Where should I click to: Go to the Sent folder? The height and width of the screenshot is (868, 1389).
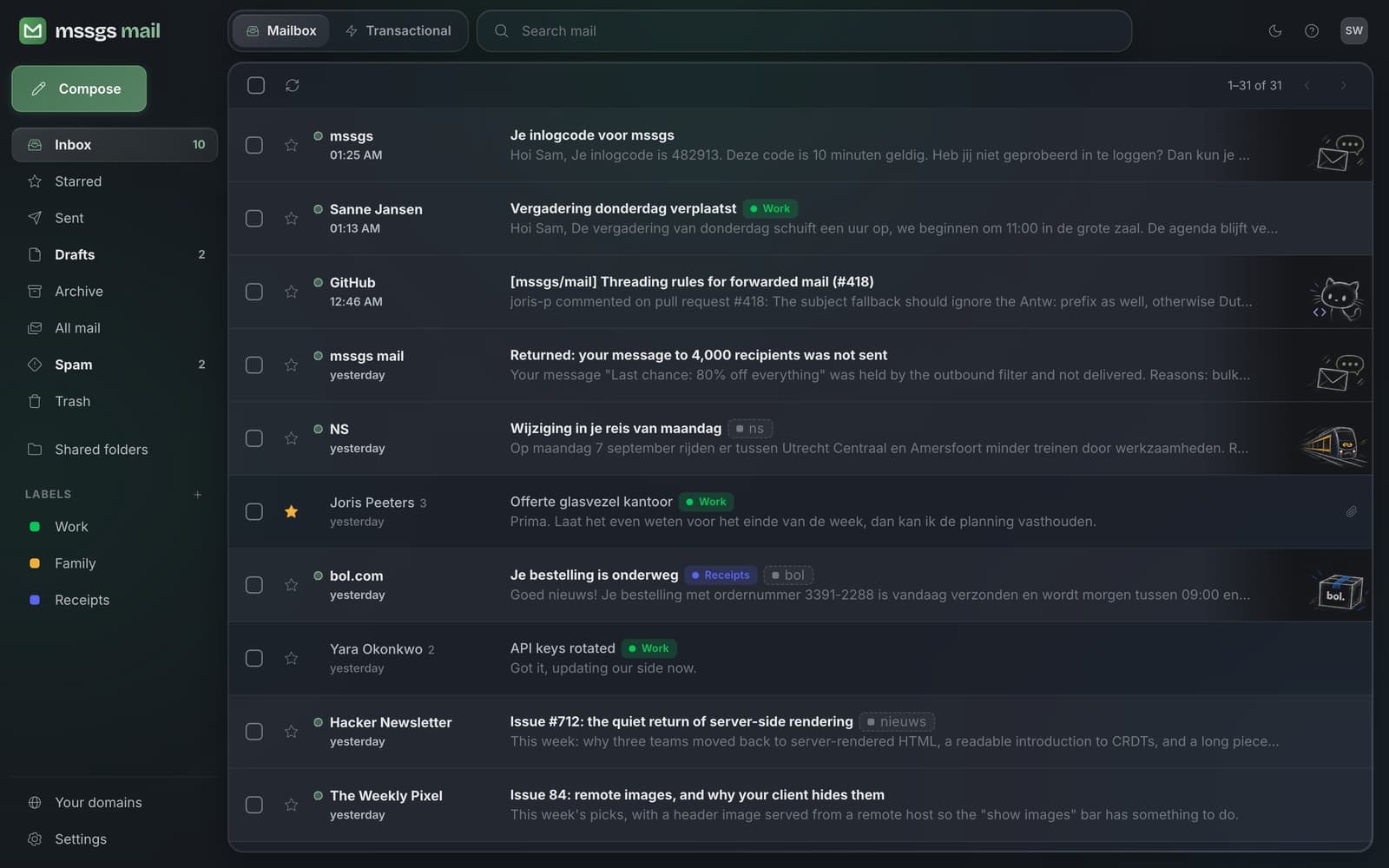click(115, 218)
